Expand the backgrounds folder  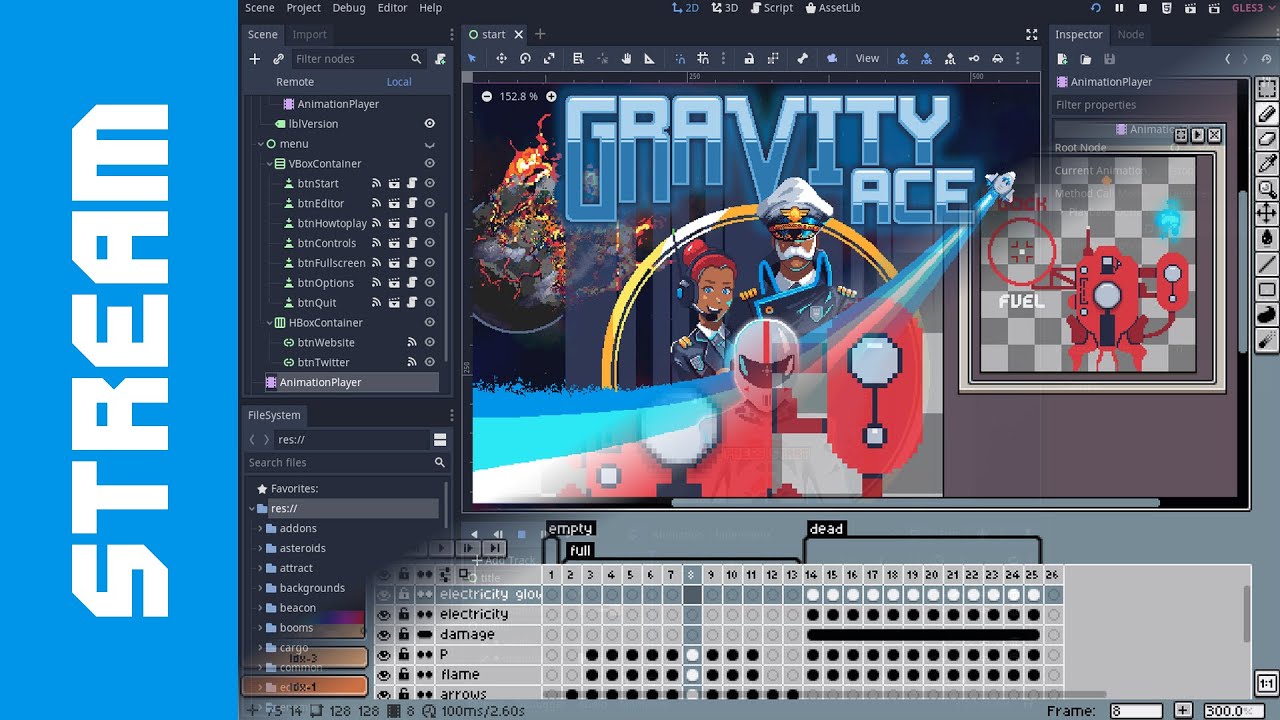(x=260, y=588)
